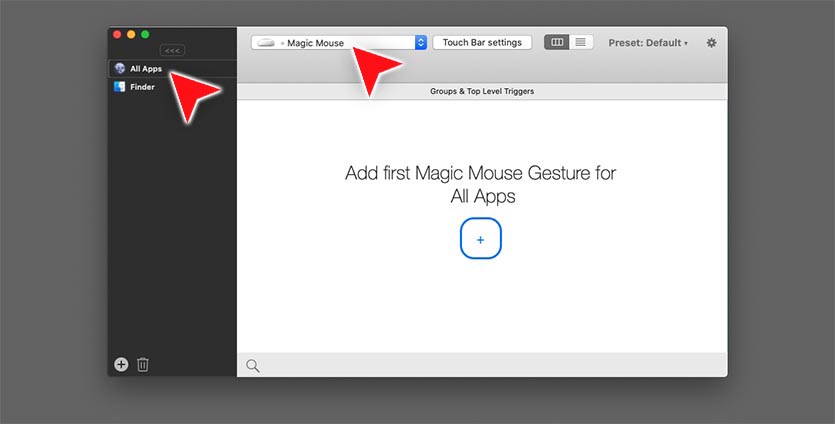Viewport: 835px width, 424px height.
Task: Switch to the column view layout
Action: coord(557,42)
